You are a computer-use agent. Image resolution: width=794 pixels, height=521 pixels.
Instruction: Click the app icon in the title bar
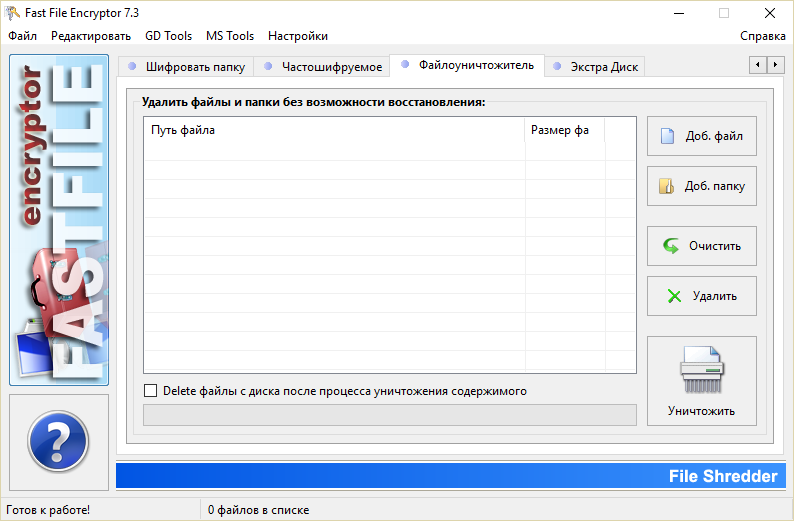pyautogui.click(x=12, y=13)
